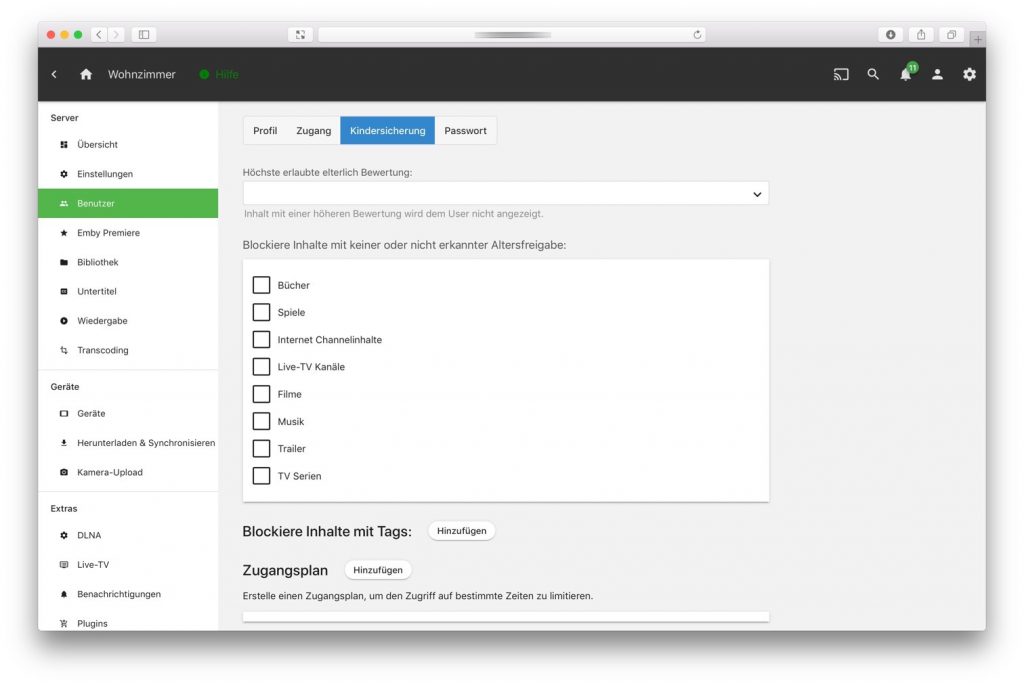Click Safari share button
This screenshot has height=685, width=1024.
pyautogui.click(x=921, y=35)
